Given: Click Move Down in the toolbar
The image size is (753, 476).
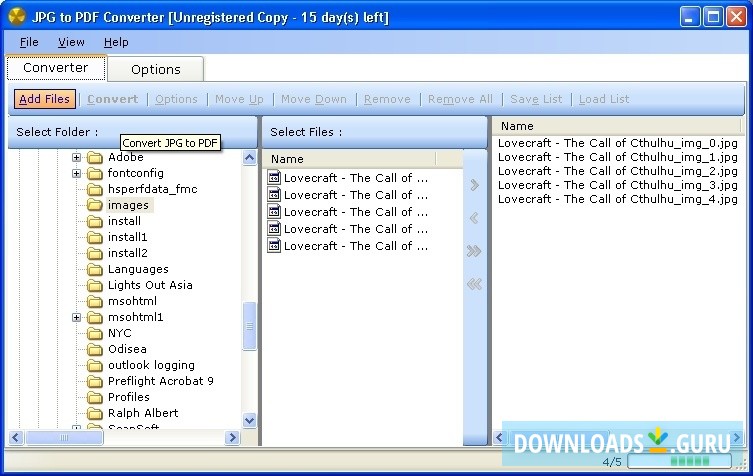Looking at the screenshot, I should point(314,99).
